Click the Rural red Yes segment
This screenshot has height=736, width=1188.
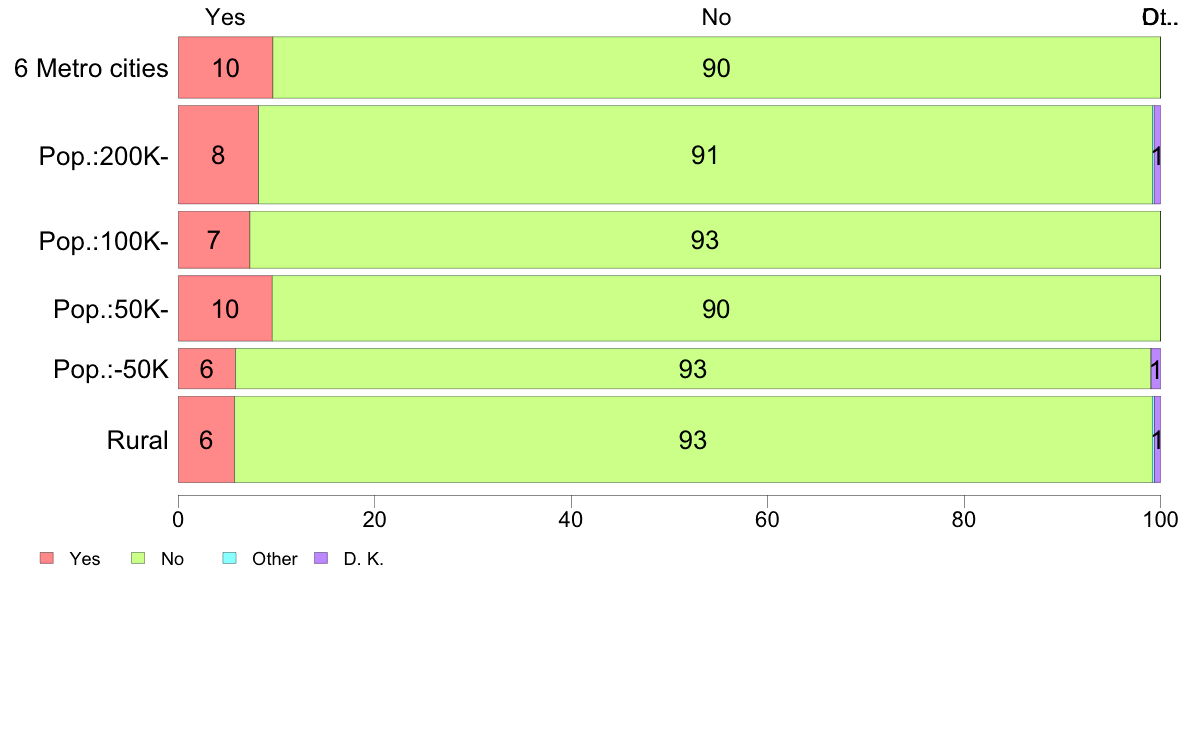click(x=206, y=439)
